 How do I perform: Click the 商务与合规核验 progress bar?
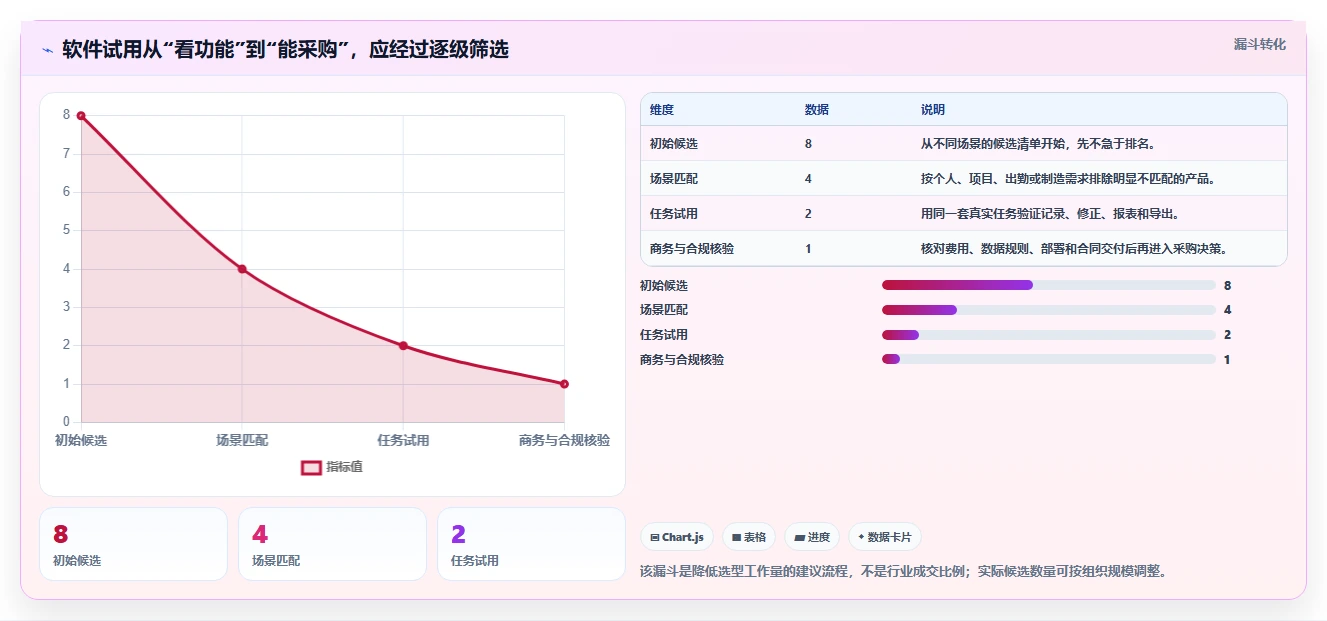[1049, 359]
